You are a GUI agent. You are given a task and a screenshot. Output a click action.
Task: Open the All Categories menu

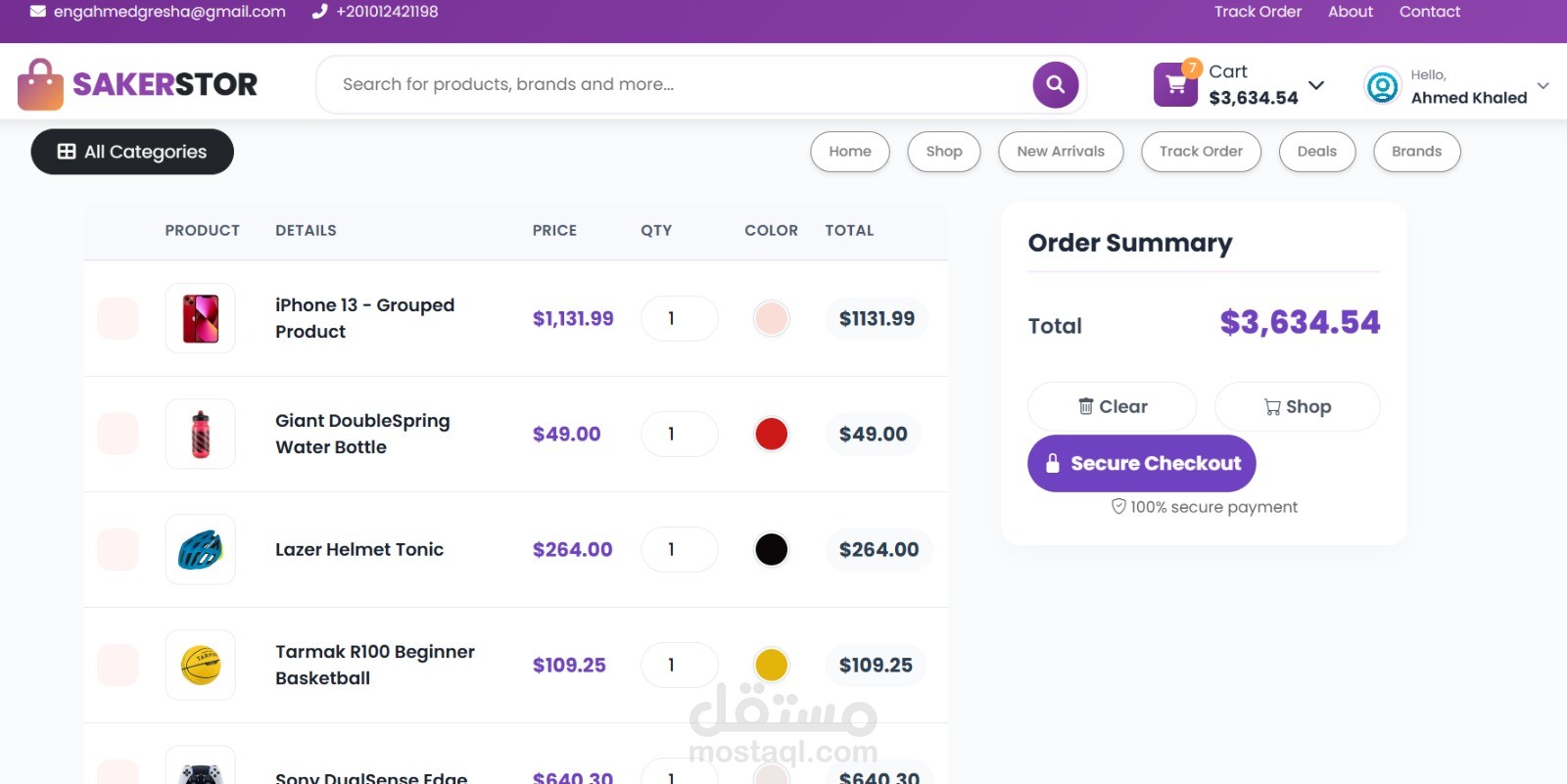[132, 152]
